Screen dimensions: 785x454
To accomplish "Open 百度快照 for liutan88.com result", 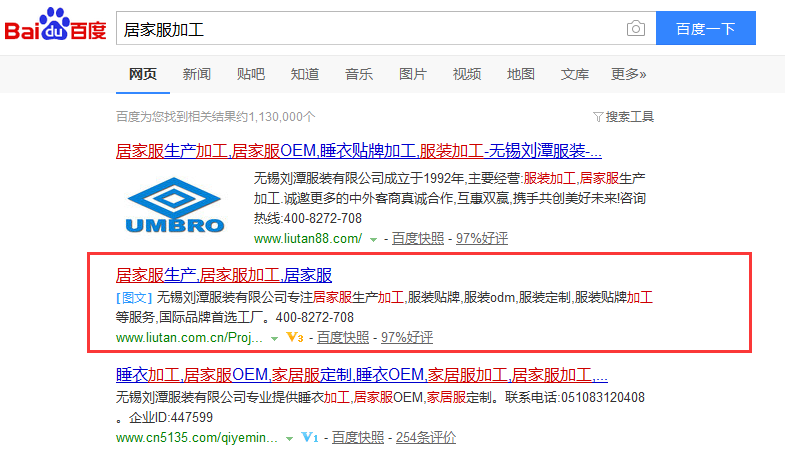I will (x=418, y=239).
